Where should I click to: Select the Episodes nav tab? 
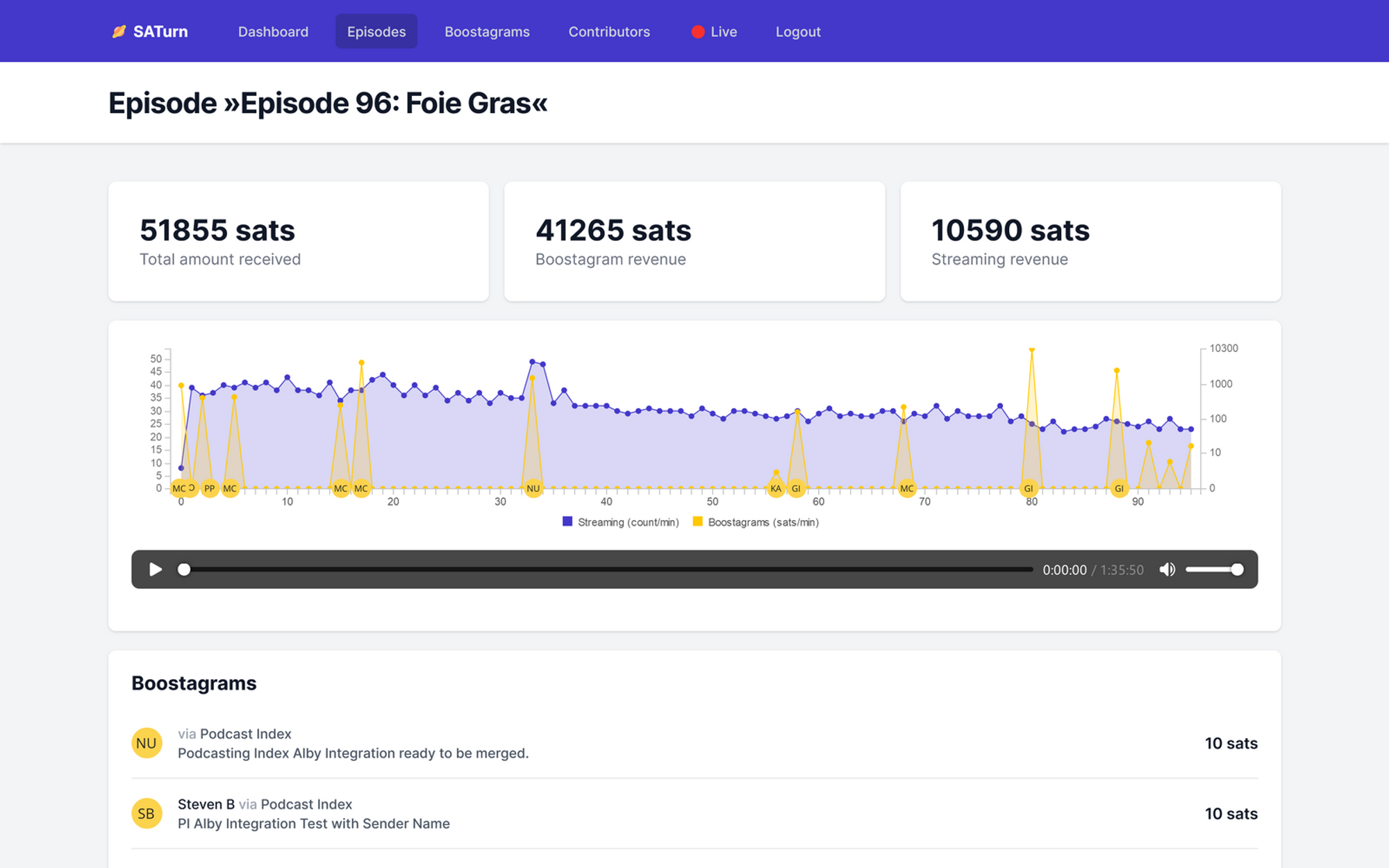coord(376,32)
